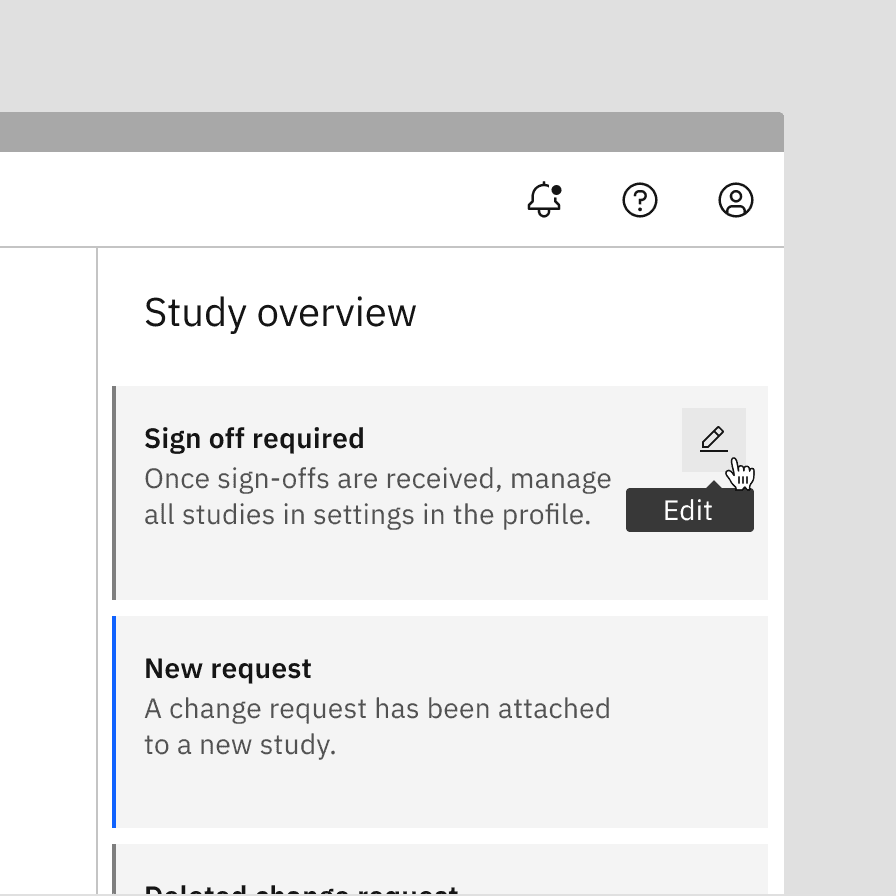The height and width of the screenshot is (896, 896).
Task: Click the vertical divider beside Study overview panel
Action: (97, 570)
